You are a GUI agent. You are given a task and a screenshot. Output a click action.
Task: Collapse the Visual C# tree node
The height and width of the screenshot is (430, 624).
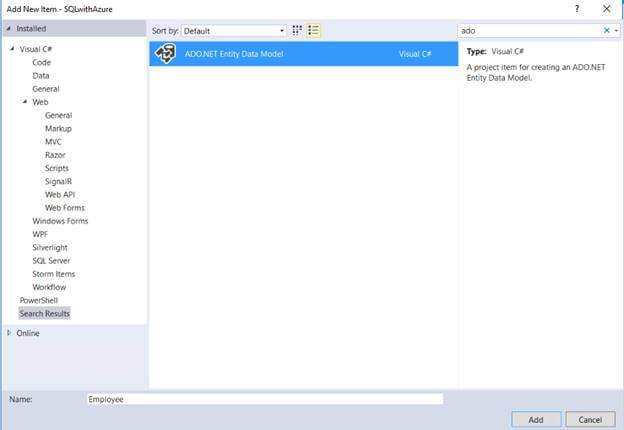coord(12,49)
